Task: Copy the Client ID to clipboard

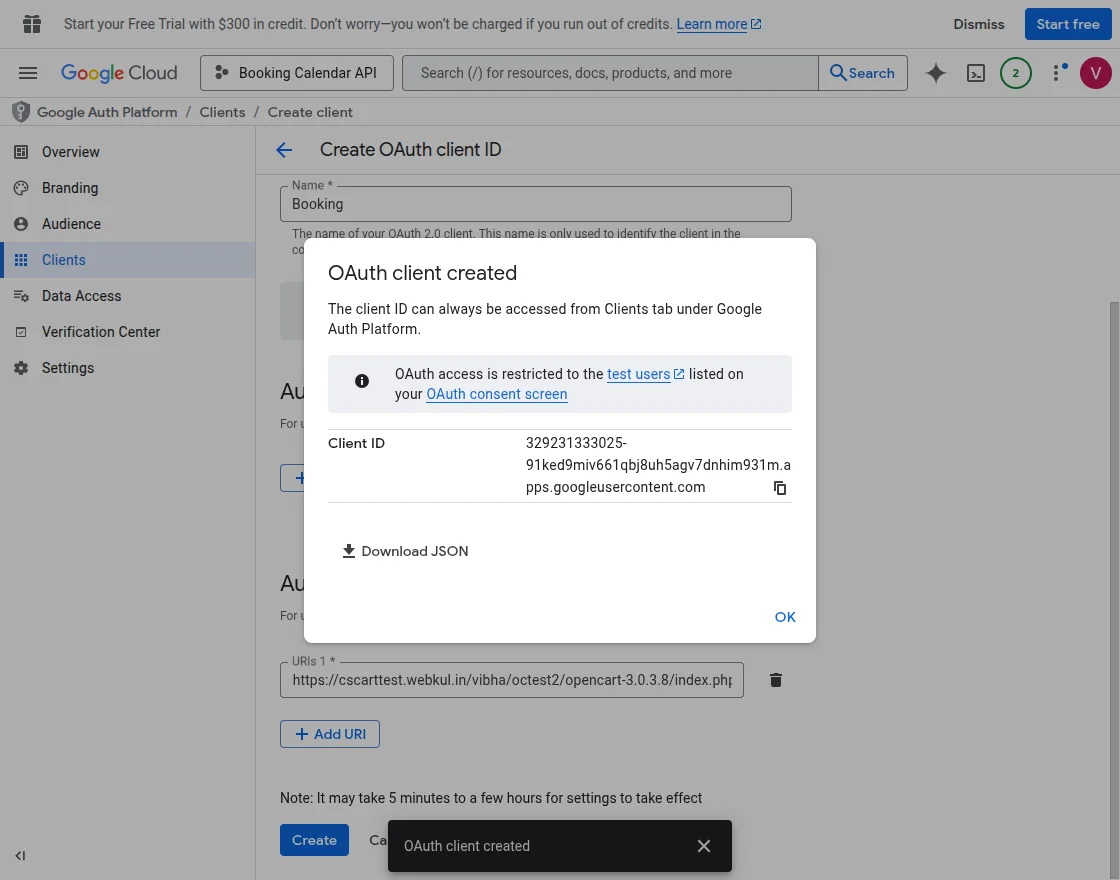Action: (779, 488)
